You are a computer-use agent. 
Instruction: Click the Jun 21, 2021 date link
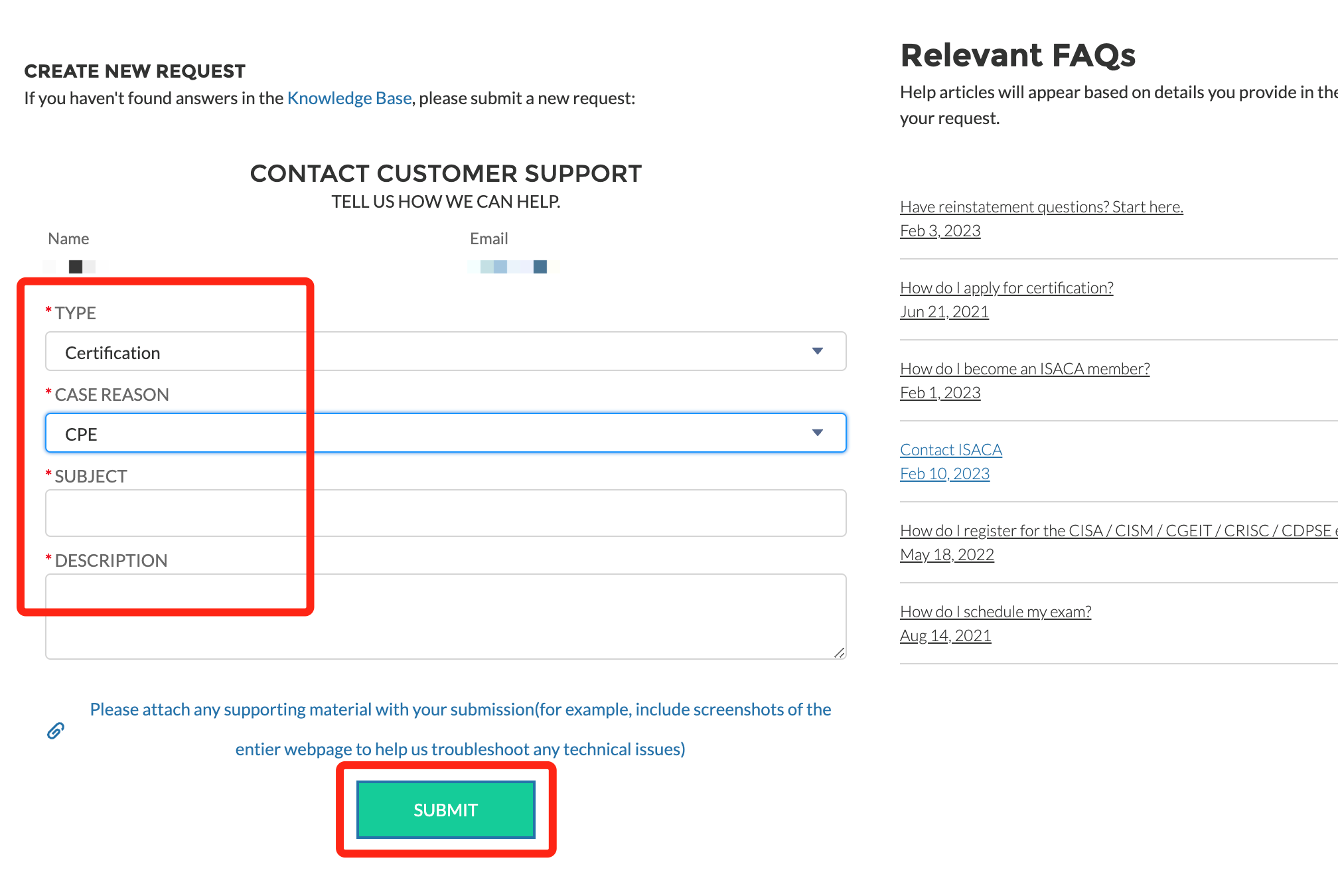pyautogui.click(x=944, y=312)
